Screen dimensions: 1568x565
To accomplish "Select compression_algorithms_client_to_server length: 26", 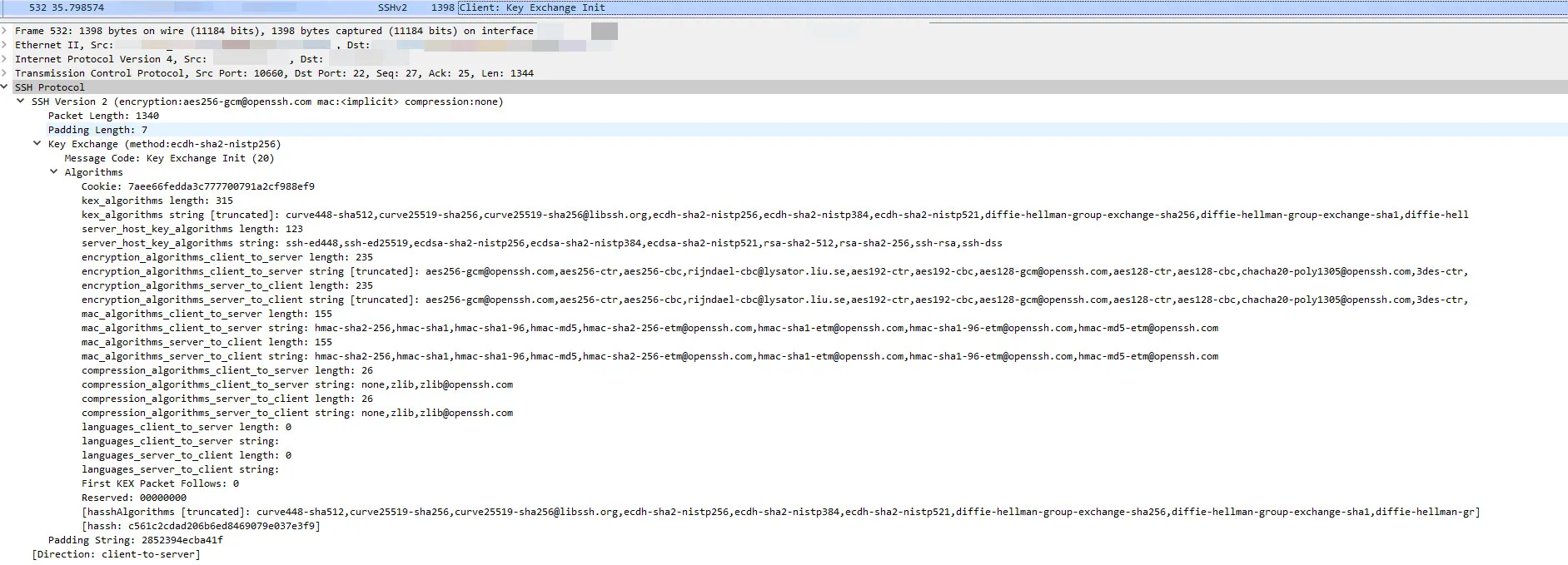I will tap(227, 370).
